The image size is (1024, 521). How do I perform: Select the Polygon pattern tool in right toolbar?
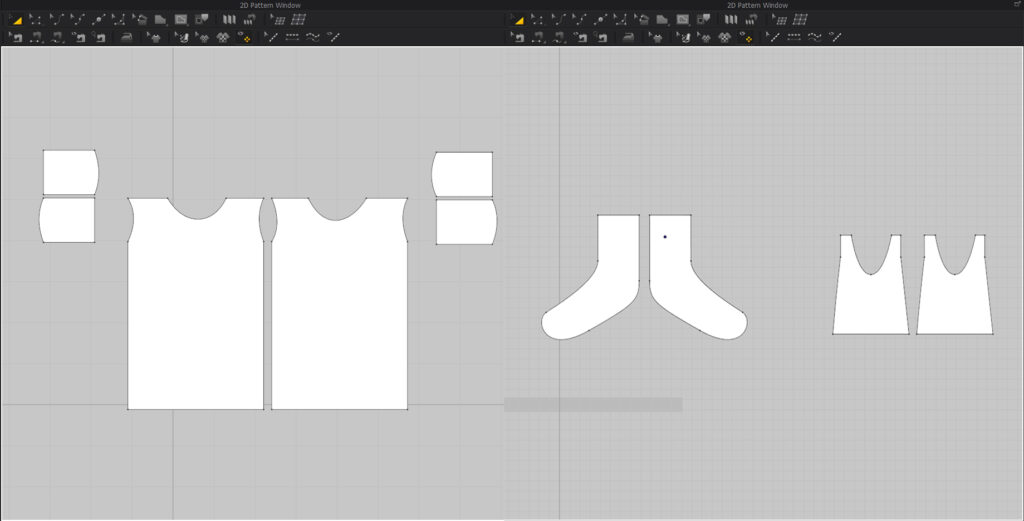pyautogui.click(x=662, y=19)
